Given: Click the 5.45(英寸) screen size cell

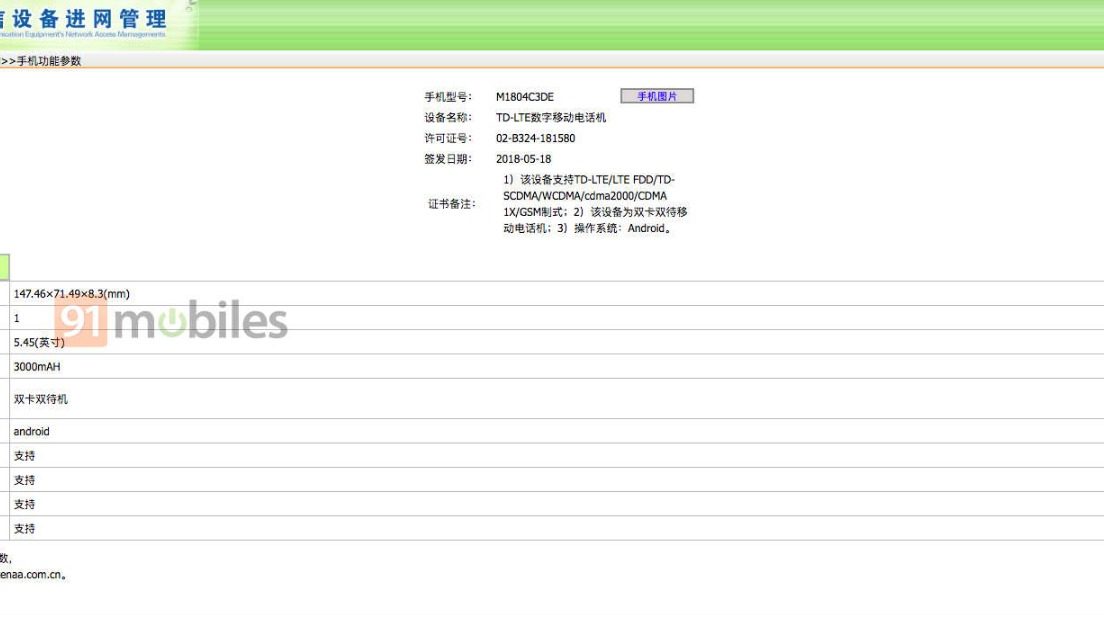Looking at the screenshot, I should point(39,342).
